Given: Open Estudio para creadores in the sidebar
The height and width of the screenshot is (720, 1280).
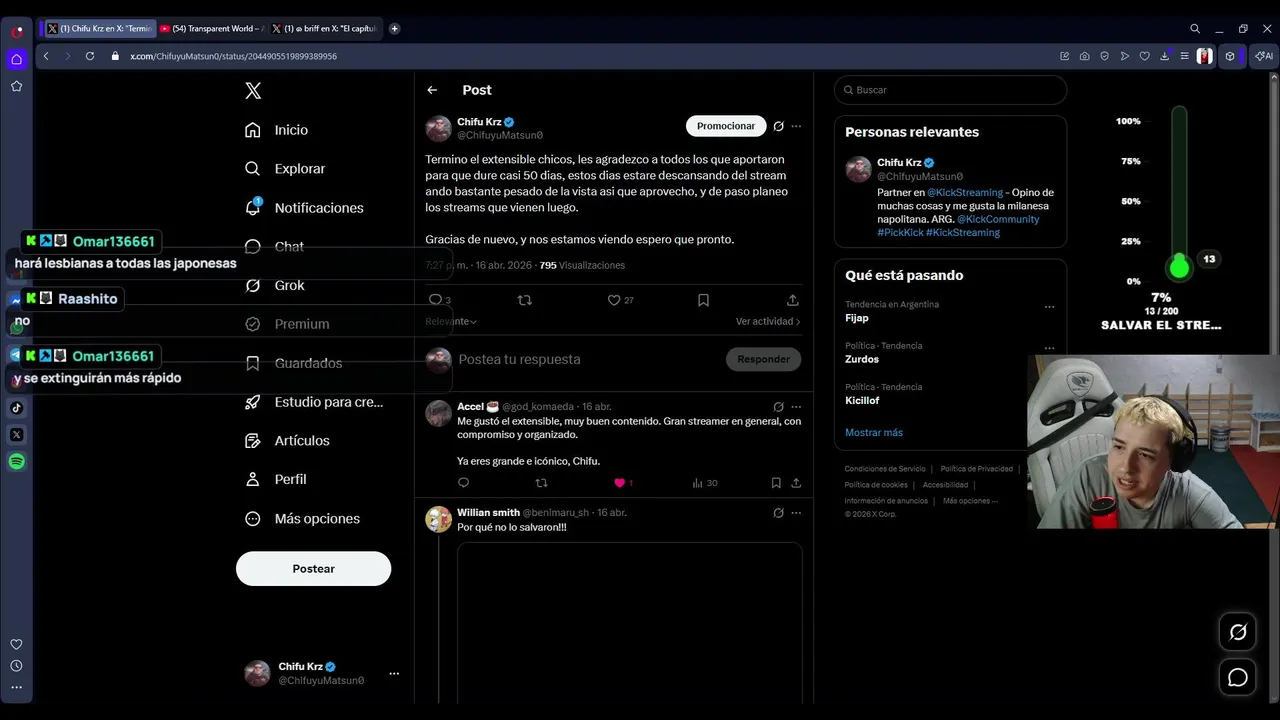Looking at the screenshot, I should pos(314,402).
